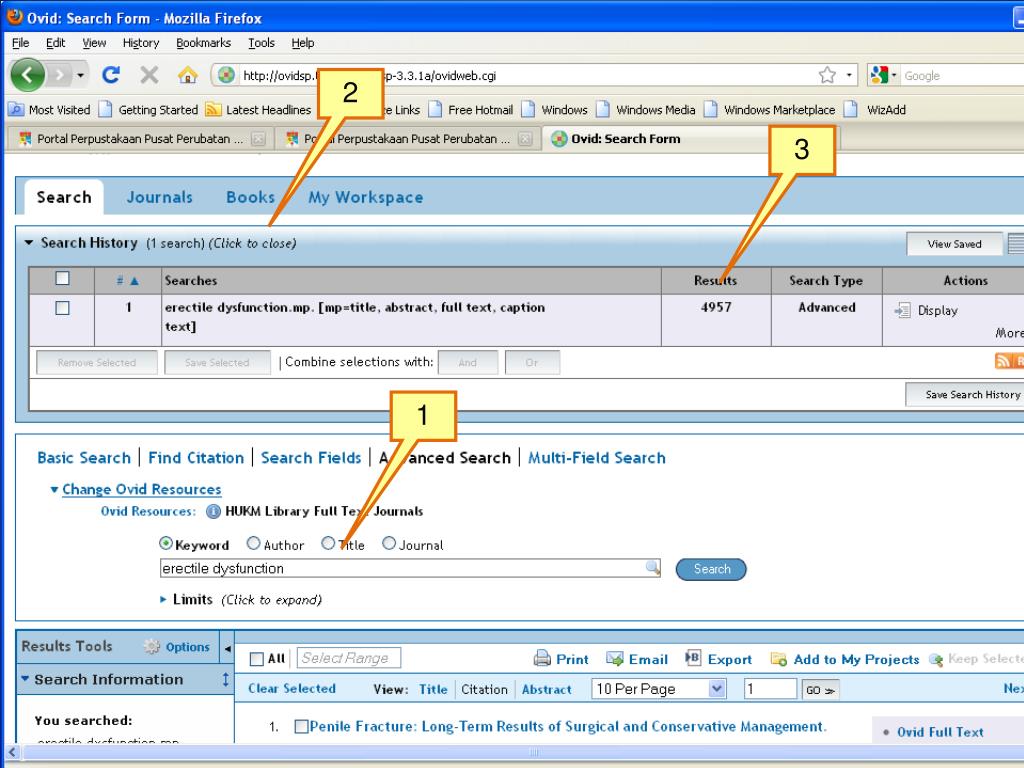Screen dimensions: 1024x768
Task: Open the Basic Search link
Action: (x=84, y=458)
